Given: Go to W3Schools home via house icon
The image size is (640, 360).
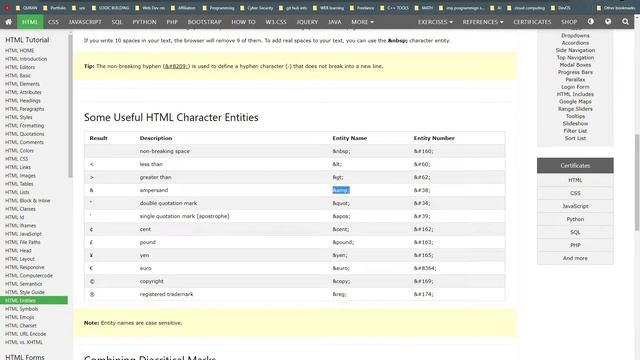Looking at the screenshot, I should click(x=9, y=22).
